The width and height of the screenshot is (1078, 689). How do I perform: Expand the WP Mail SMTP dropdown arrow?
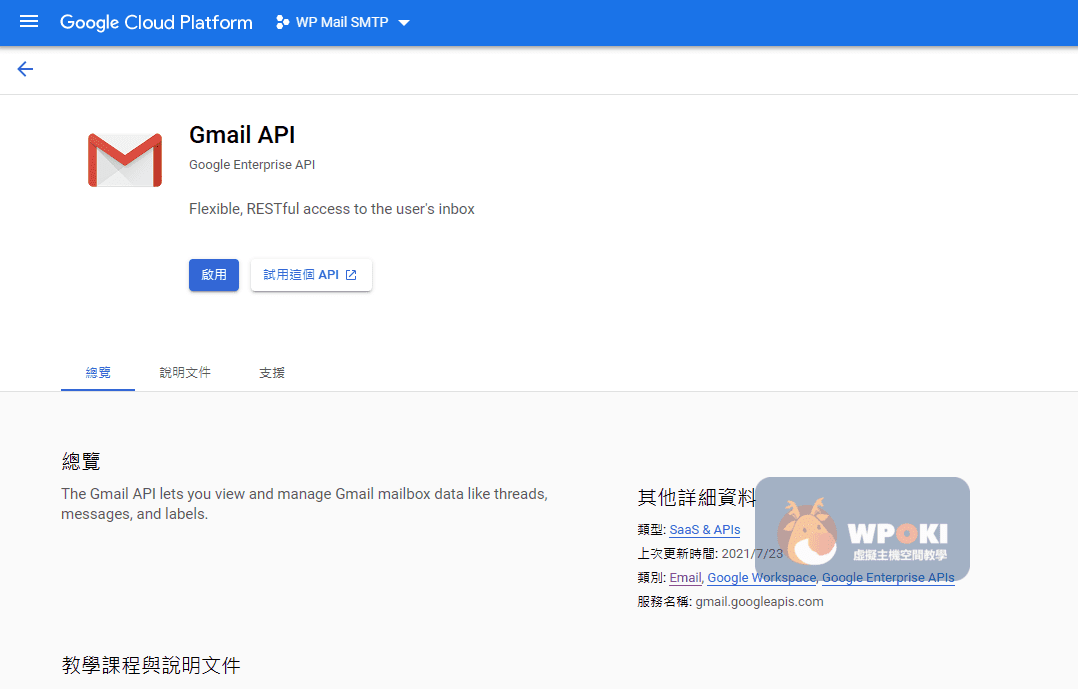pos(404,23)
